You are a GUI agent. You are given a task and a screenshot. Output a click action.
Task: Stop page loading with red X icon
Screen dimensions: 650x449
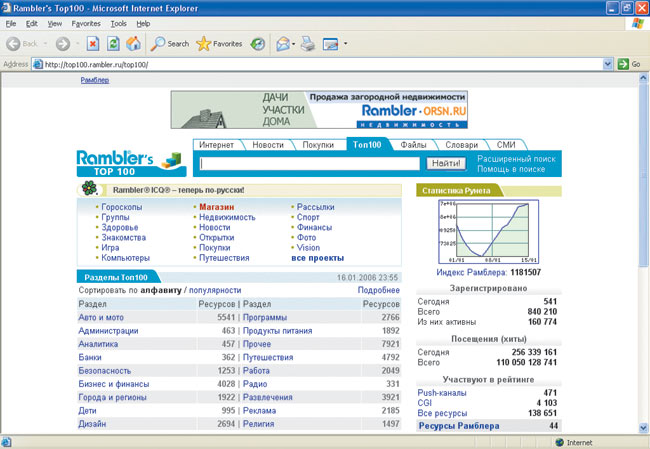(x=93, y=44)
